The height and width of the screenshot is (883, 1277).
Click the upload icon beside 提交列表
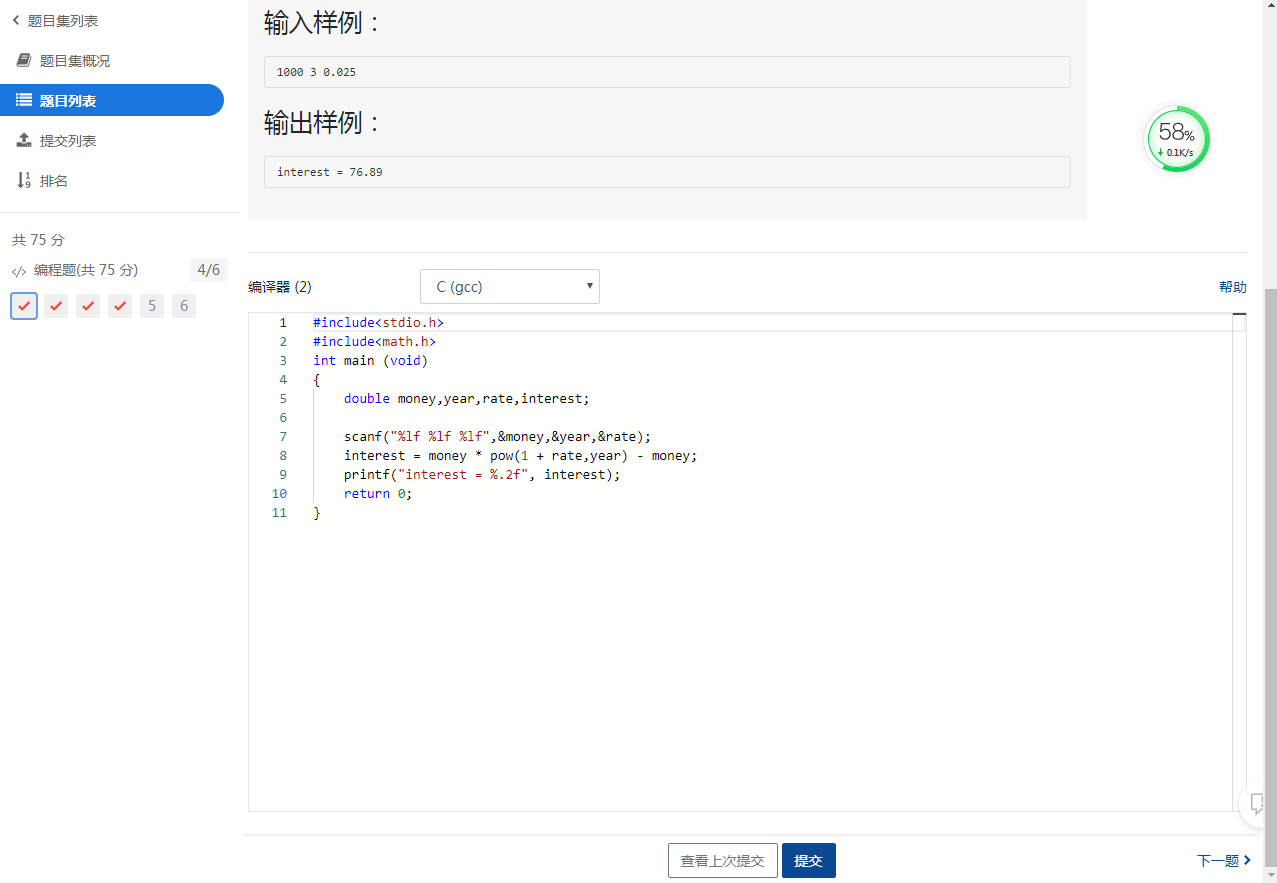[x=24, y=141]
